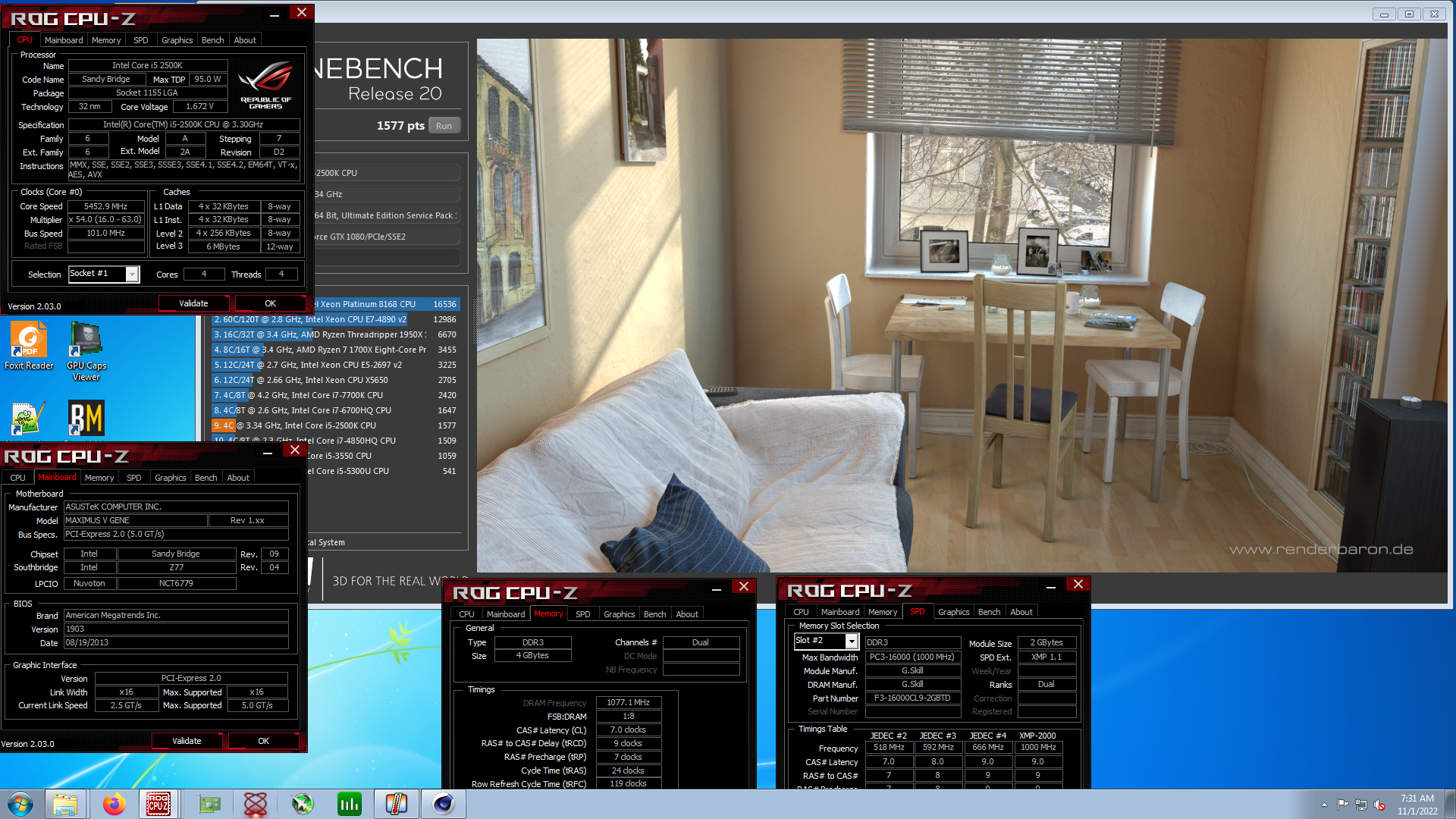Click OK in the CPU tab window
The width and height of the screenshot is (1456, 819).
tap(271, 303)
